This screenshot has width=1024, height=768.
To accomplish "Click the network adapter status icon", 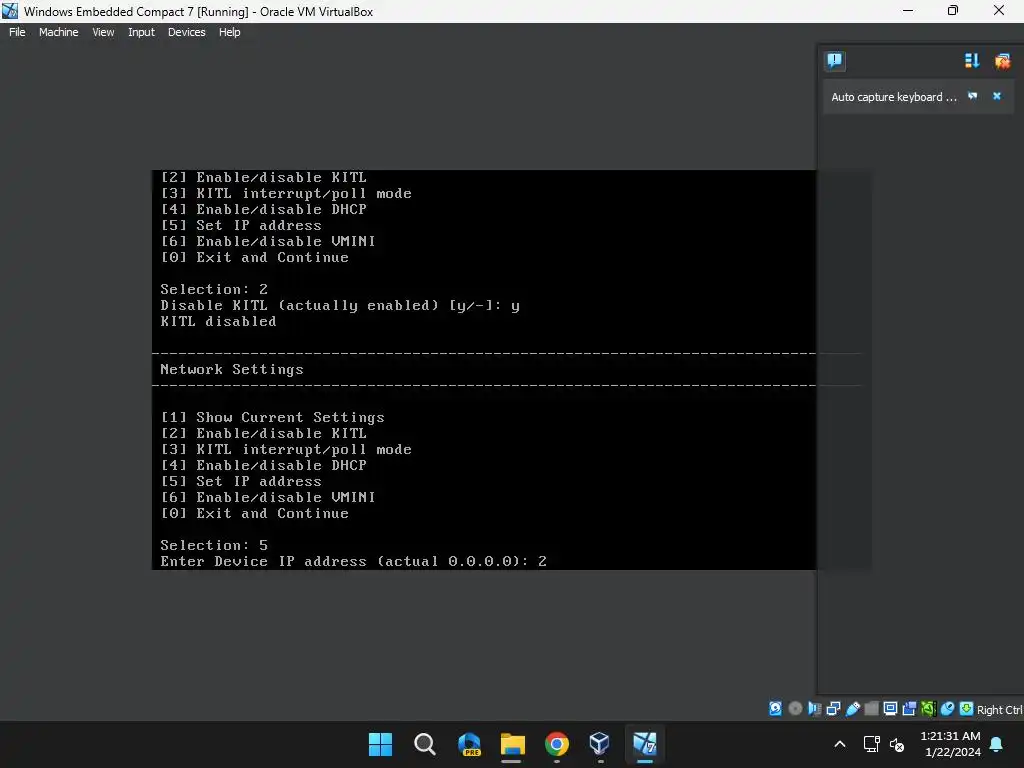I will coord(833,709).
